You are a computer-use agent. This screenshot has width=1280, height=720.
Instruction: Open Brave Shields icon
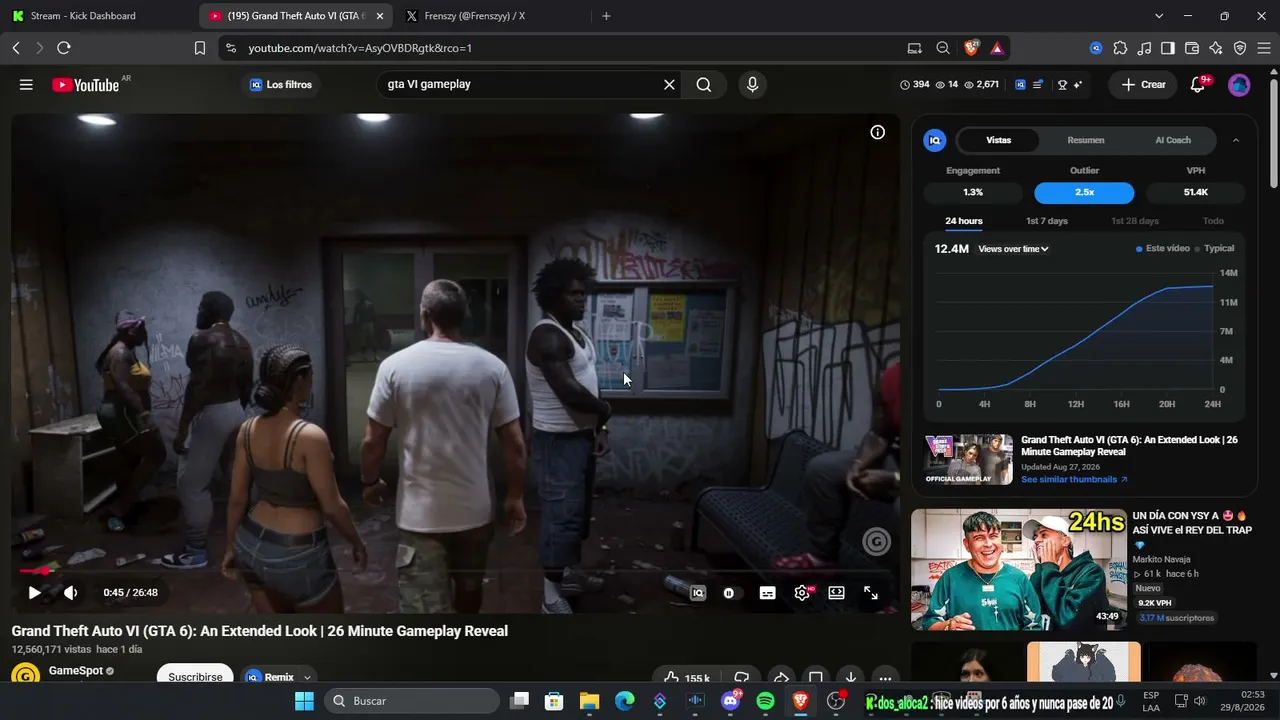(x=971, y=48)
